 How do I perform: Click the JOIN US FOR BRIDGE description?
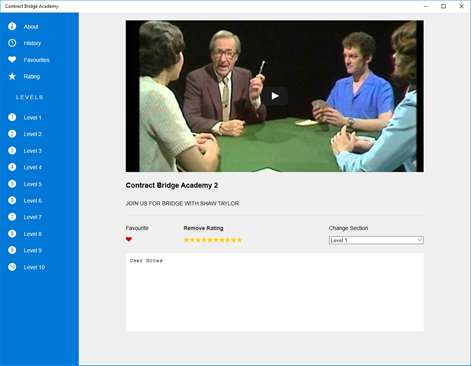coord(182,203)
